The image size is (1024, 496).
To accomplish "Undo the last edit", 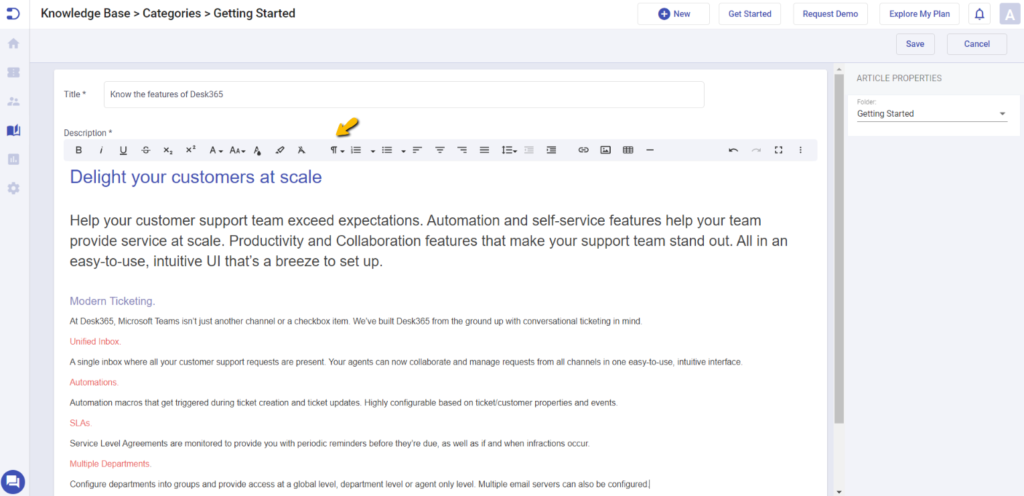I will [x=733, y=150].
